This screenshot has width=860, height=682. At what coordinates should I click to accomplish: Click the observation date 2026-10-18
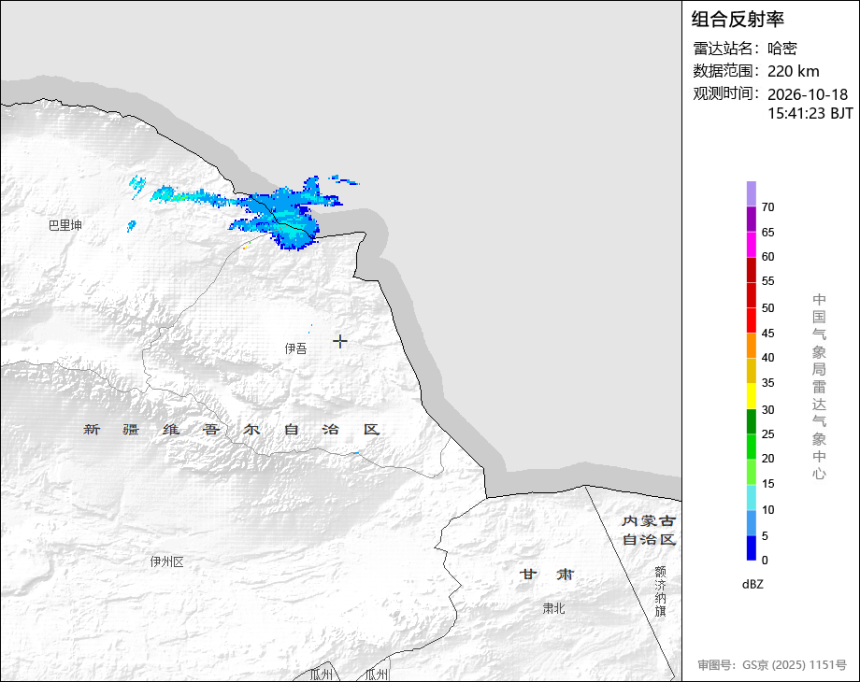[807, 94]
